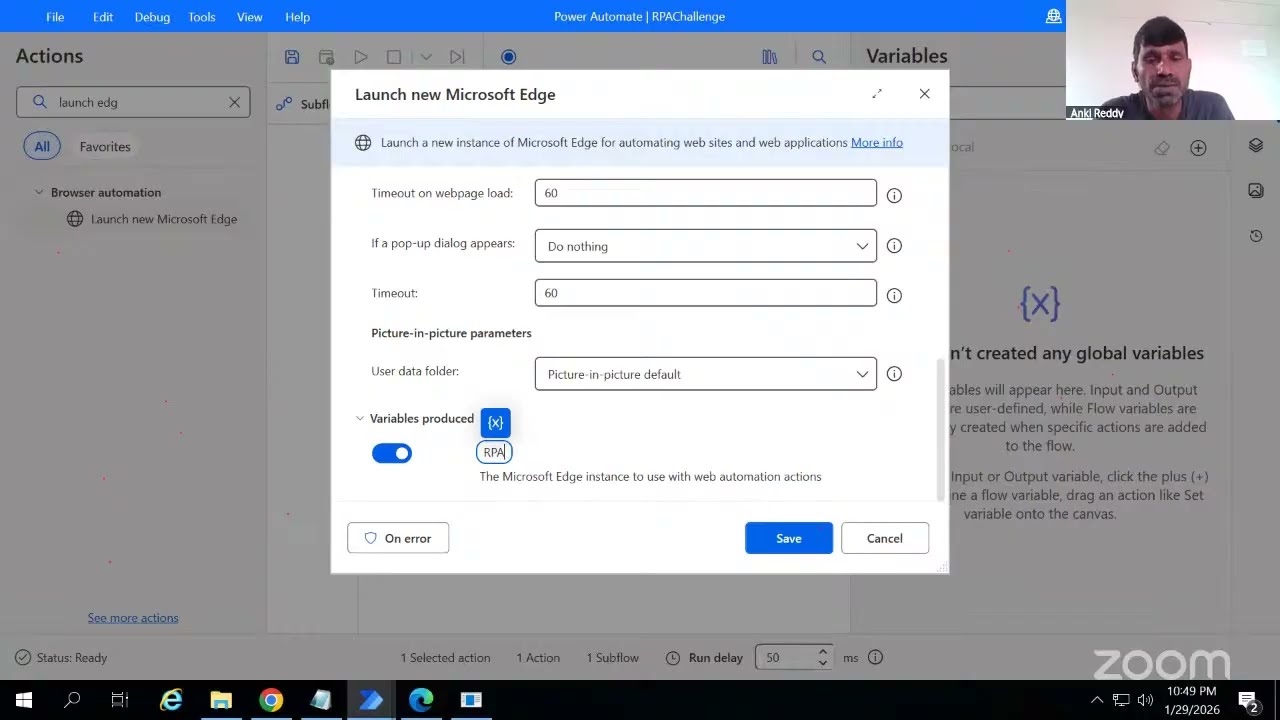1280x720 pixels.
Task: Click the Run next action icon
Action: pos(457,57)
